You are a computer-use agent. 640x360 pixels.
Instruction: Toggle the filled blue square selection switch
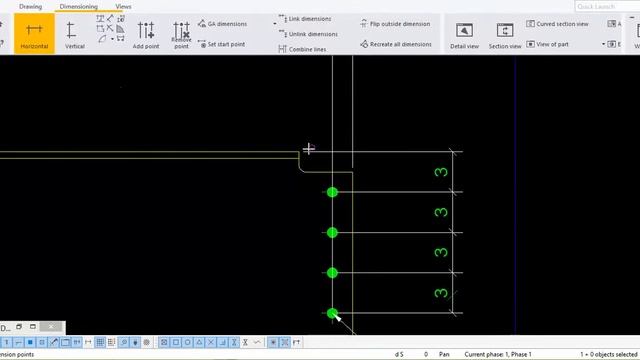coord(30,342)
